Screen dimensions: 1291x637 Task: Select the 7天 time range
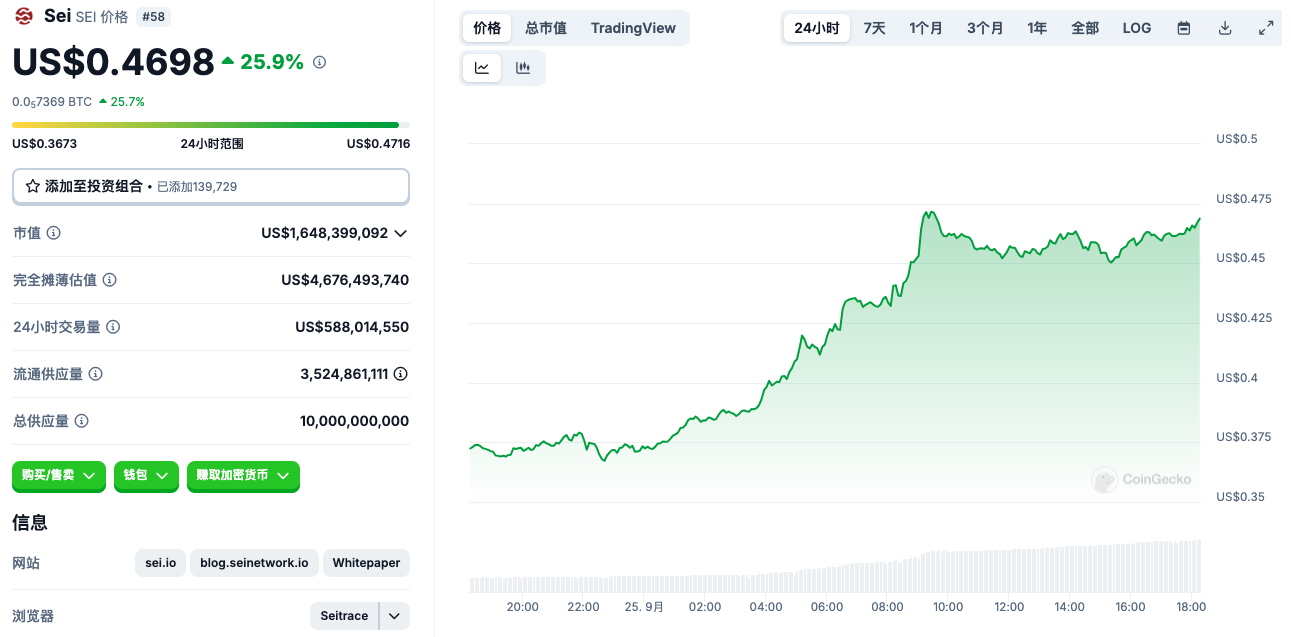(874, 28)
